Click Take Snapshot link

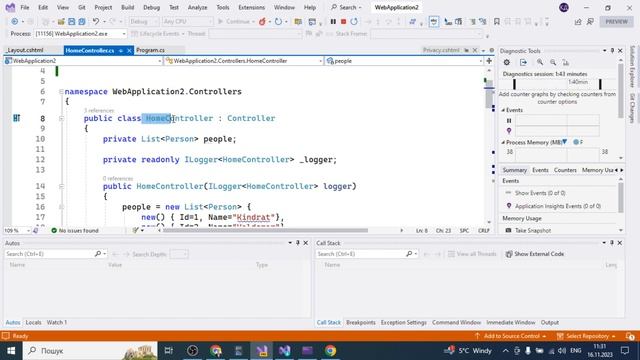click(x=533, y=231)
